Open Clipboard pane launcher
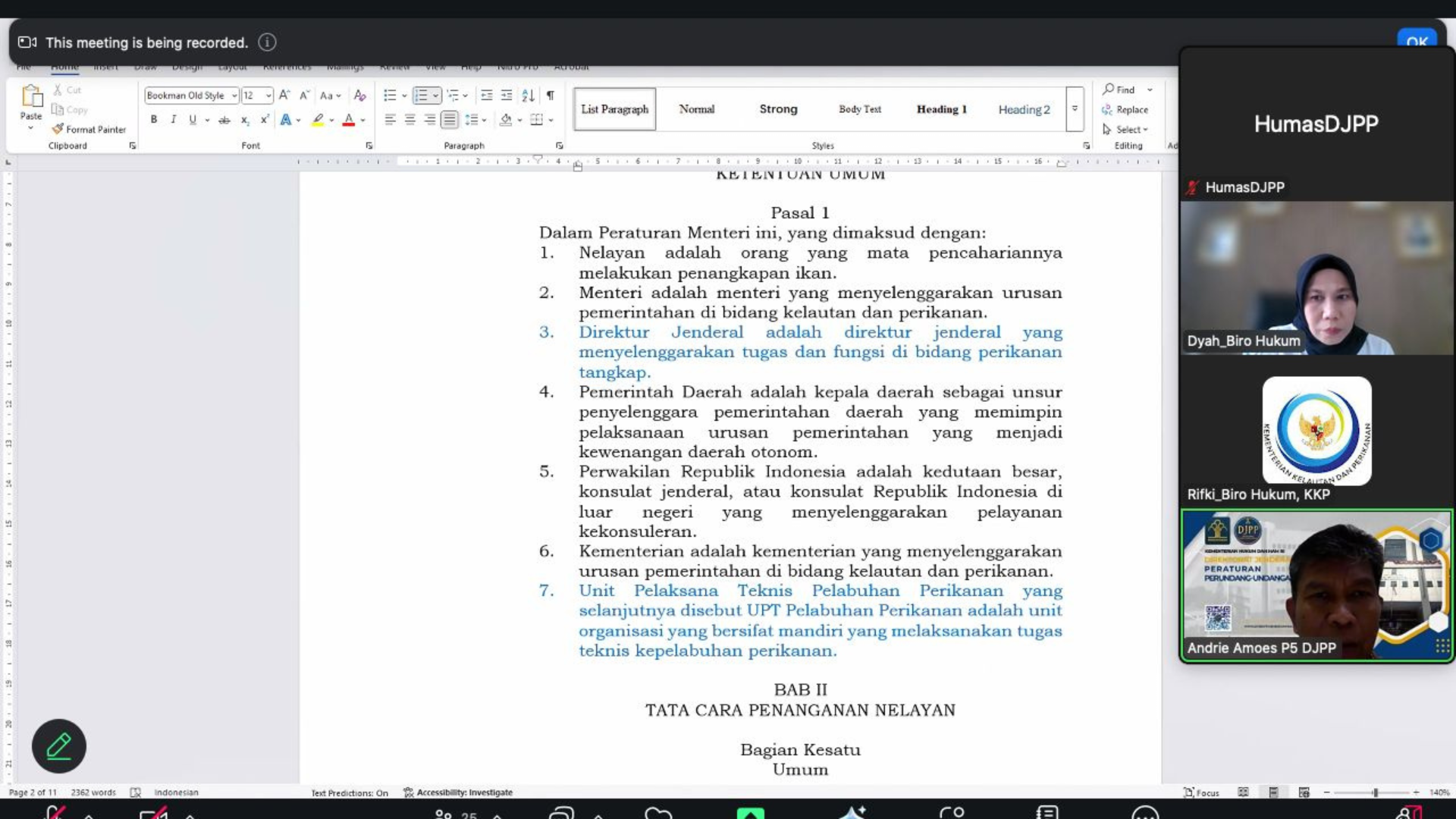Image resolution: width=1456 pixels, height=819 pixels. [133, 146]
